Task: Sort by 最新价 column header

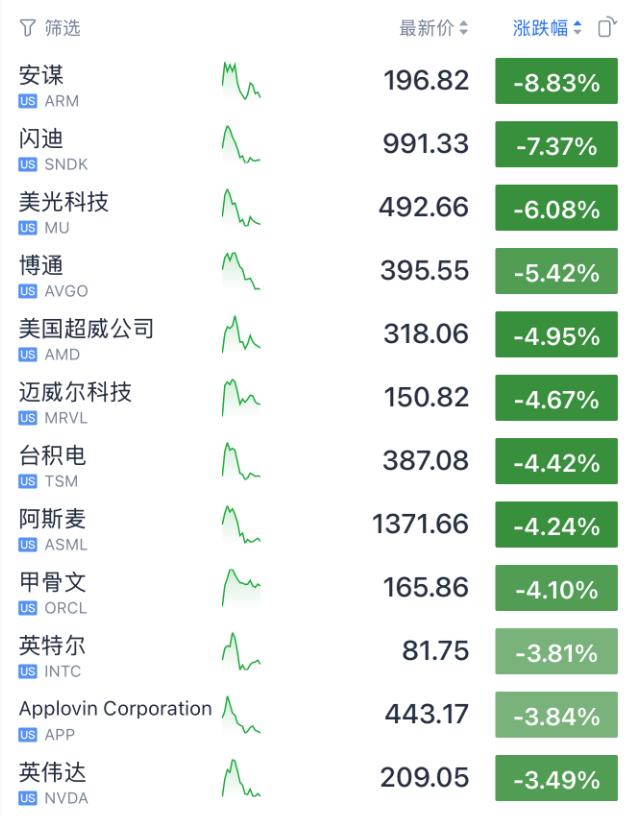Action: [x=433, y=28]
